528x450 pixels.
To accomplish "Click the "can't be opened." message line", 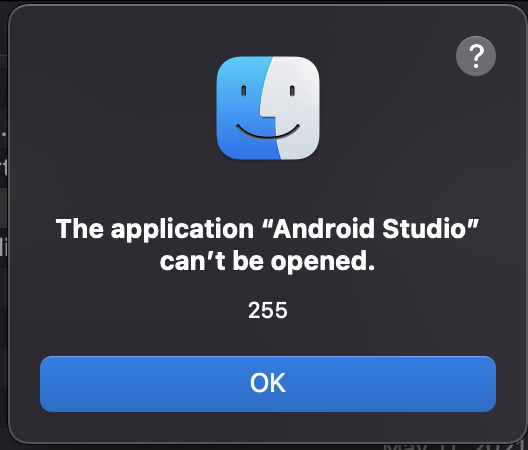I will (267, 261).
